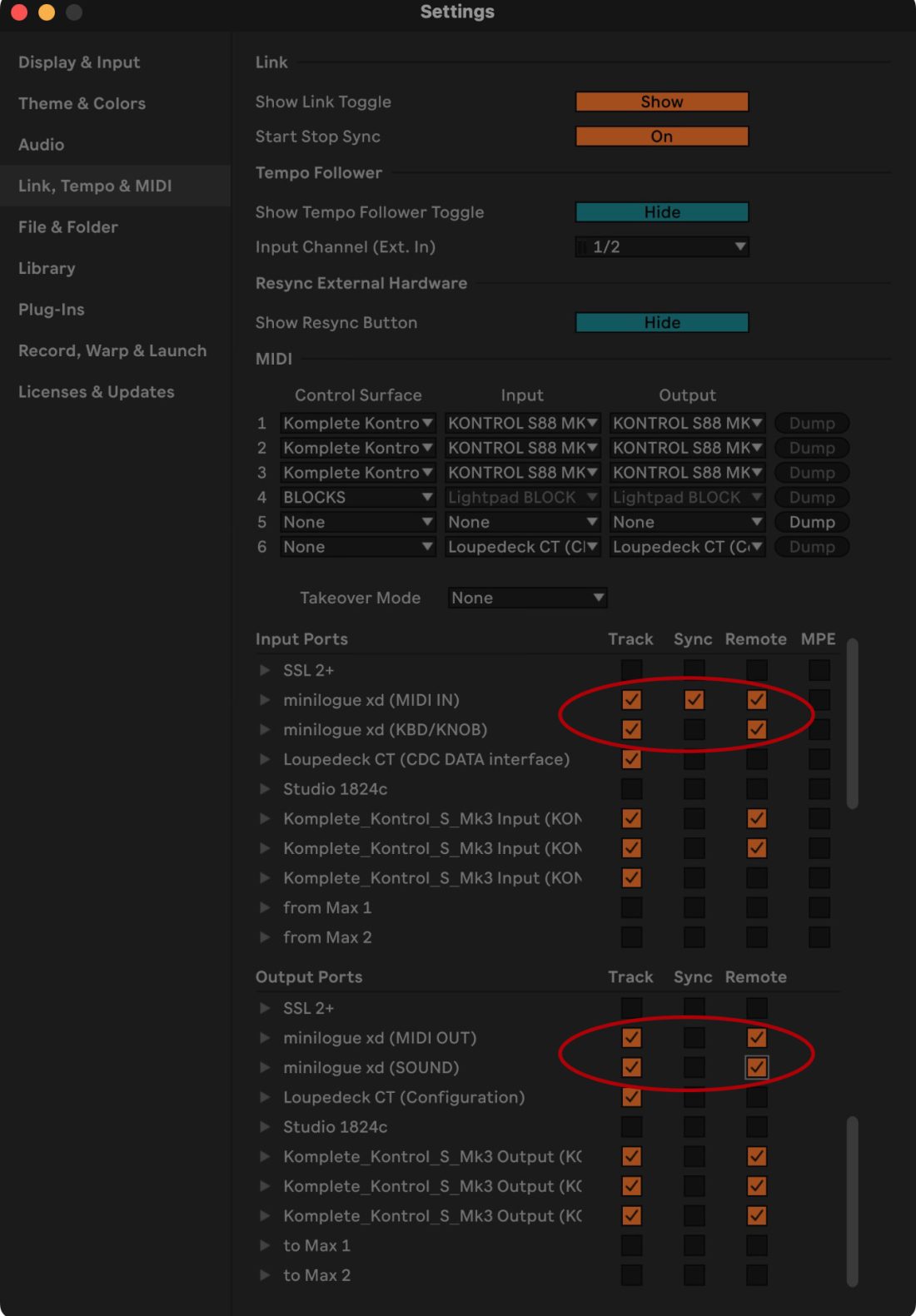Click the Dump button in row 5
Image resolution: width=916 pixels, height=1316 pixels.
(x=811, y=522)
